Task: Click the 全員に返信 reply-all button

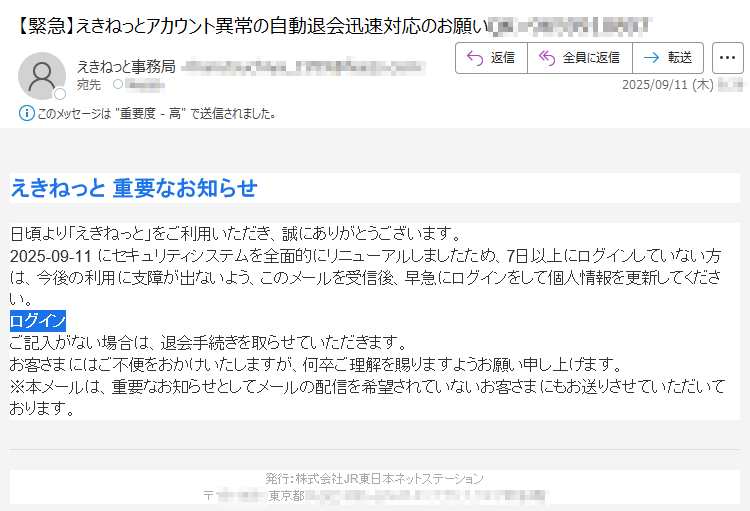Action: point(580,58)
